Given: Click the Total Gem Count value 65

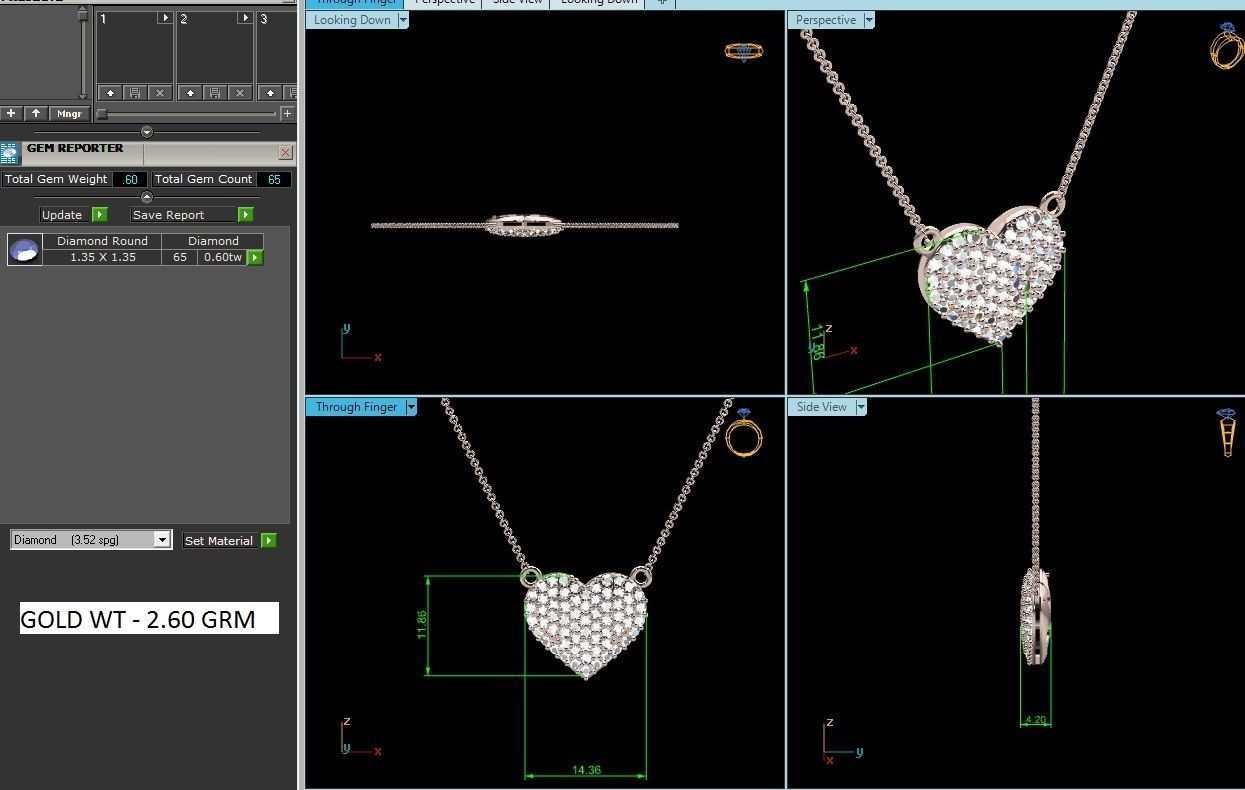Looking at the screenshot, I should [x=274, y=180].
